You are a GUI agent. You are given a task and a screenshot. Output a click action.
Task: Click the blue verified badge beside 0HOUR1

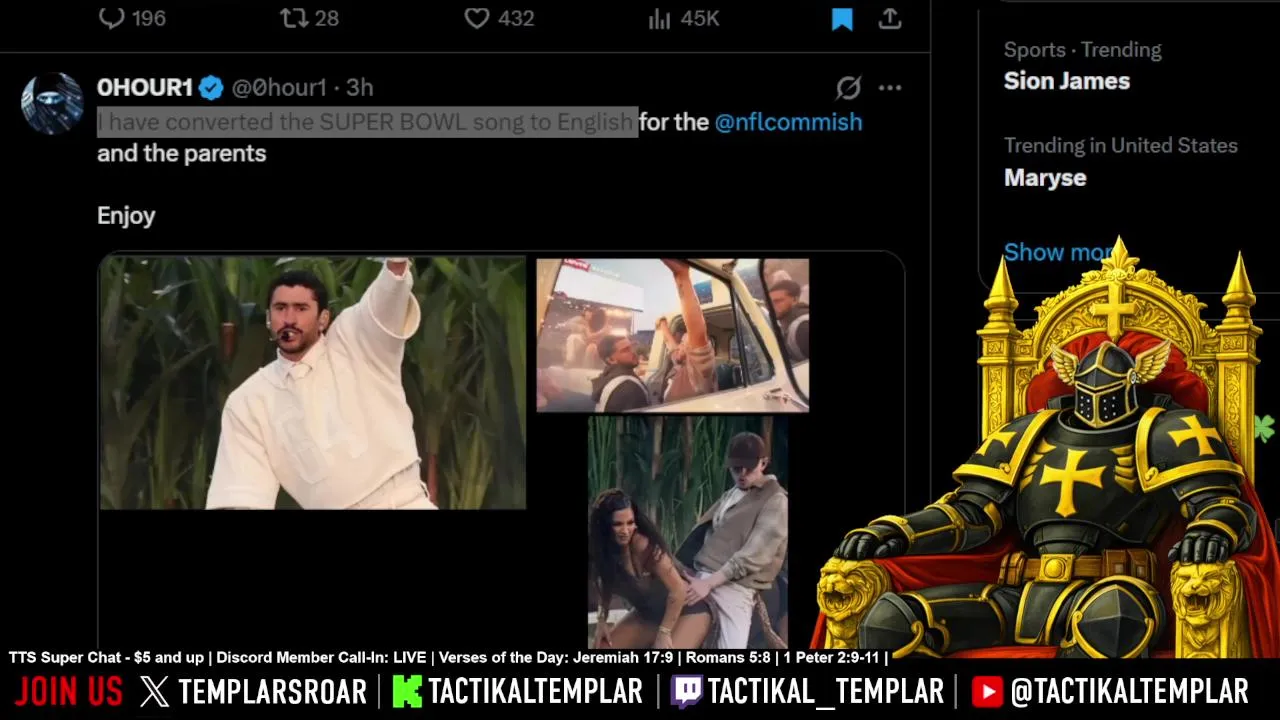[211, 88]
